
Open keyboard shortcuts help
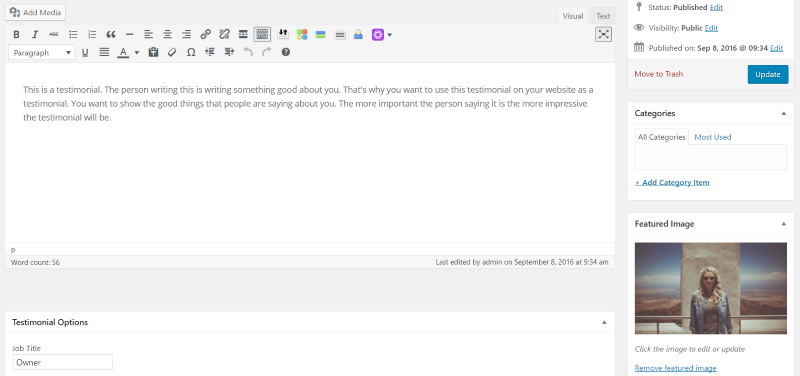(x=286, y=52)
